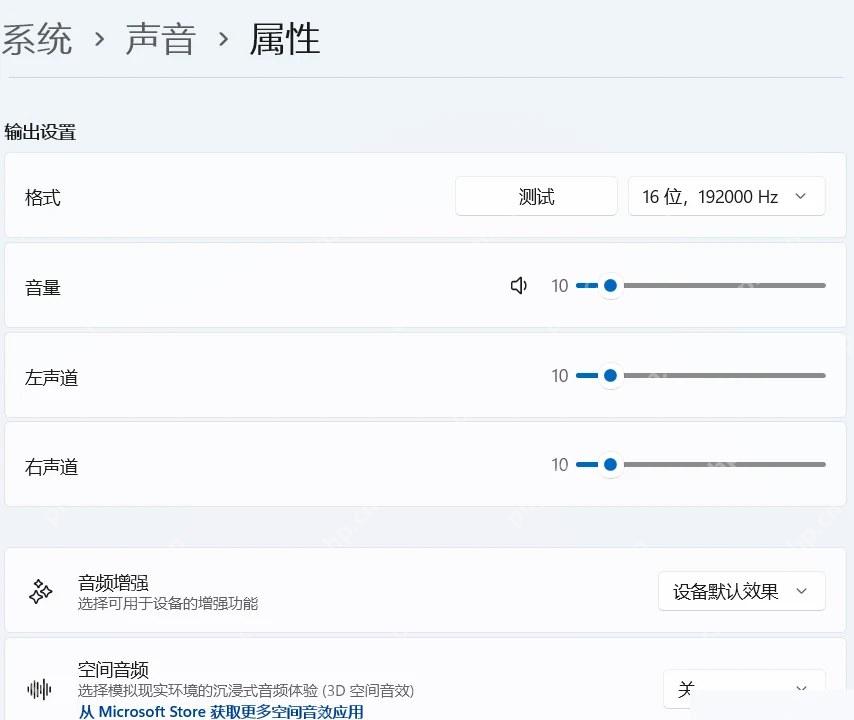Click the 左声道 value 10

(559, 376)
